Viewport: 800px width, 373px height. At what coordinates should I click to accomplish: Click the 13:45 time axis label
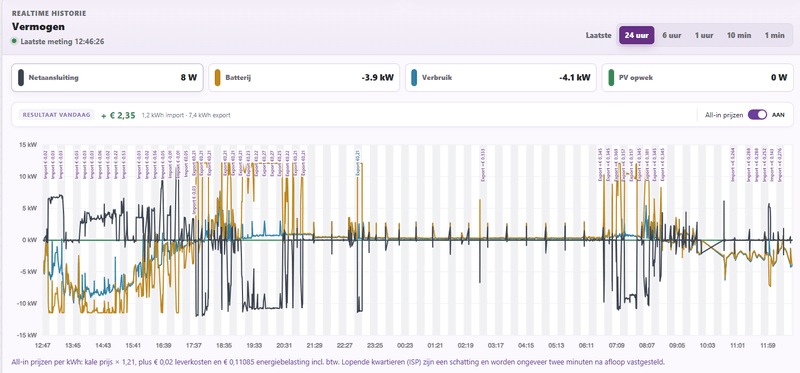point(73,345)
